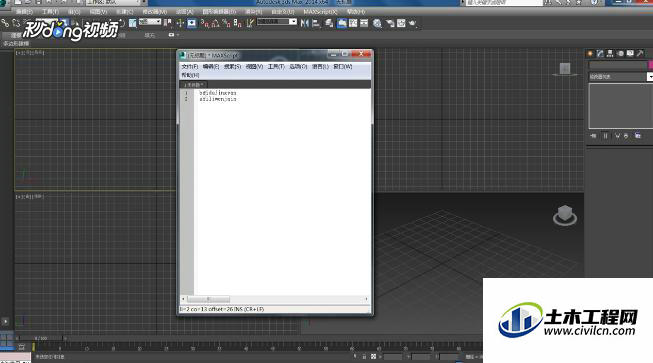
Task: Open the MAXScript menu in main menu bar
Action: click(x=320, y=12)
